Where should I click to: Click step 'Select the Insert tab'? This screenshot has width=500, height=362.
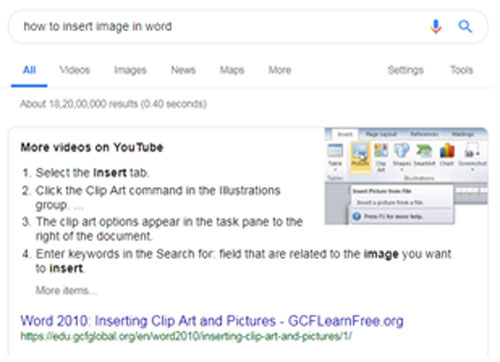tap(92, 173)
